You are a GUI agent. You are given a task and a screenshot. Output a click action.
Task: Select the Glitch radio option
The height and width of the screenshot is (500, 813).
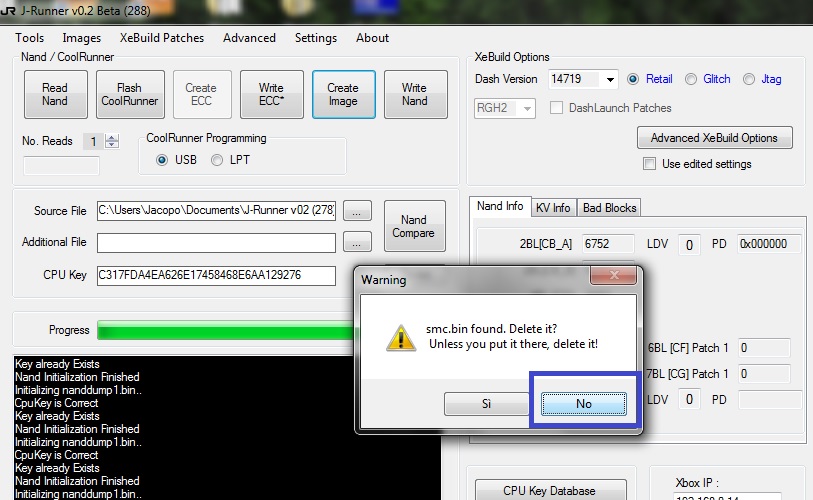[691, 79]
